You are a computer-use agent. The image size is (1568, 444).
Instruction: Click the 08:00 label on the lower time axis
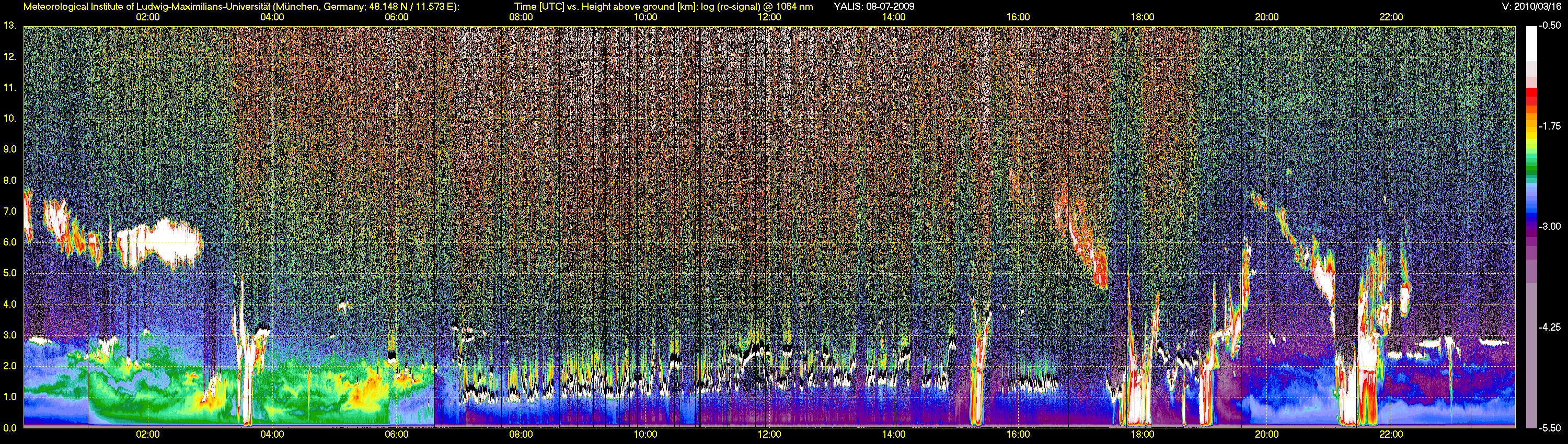[x=521, y=434]
